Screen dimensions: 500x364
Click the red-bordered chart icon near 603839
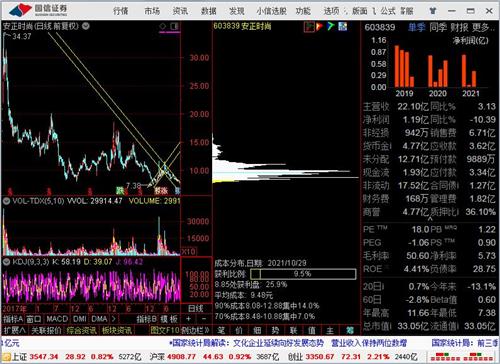coord(309,26)
